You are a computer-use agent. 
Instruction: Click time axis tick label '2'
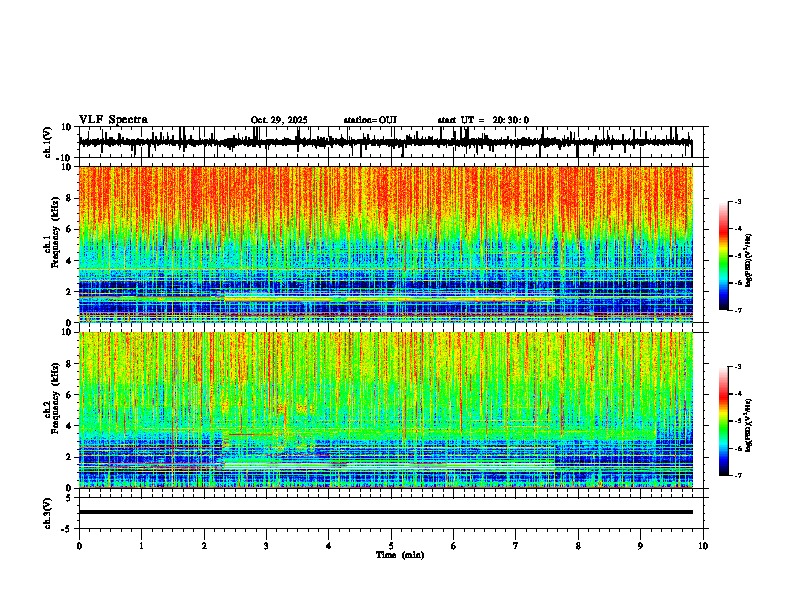(204, 546)
